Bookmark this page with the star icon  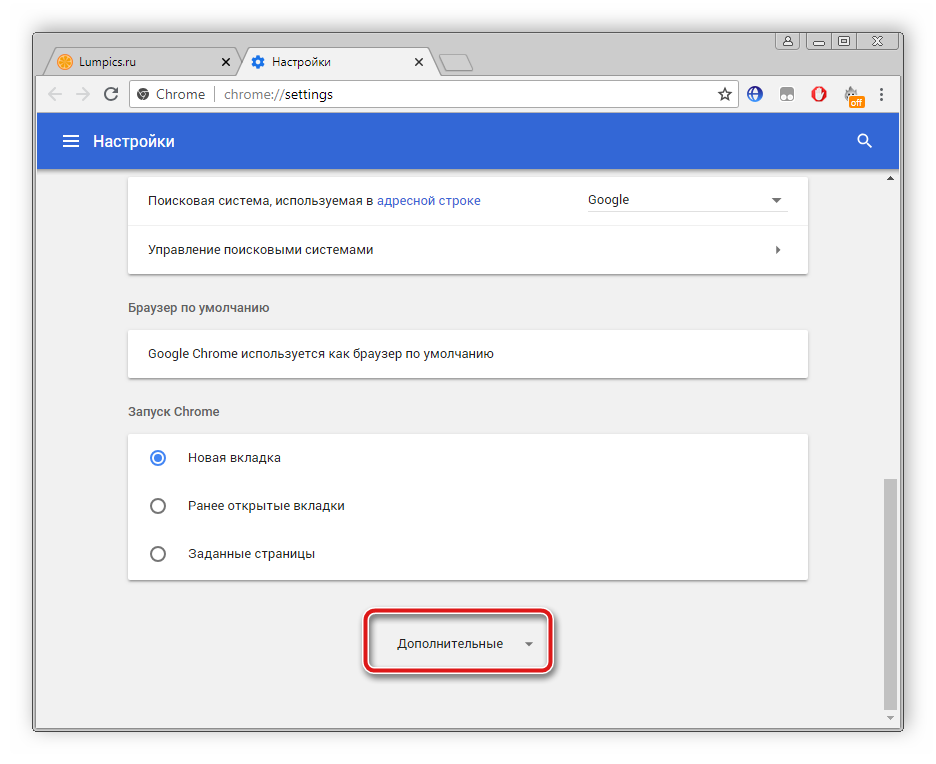(725, 94)
